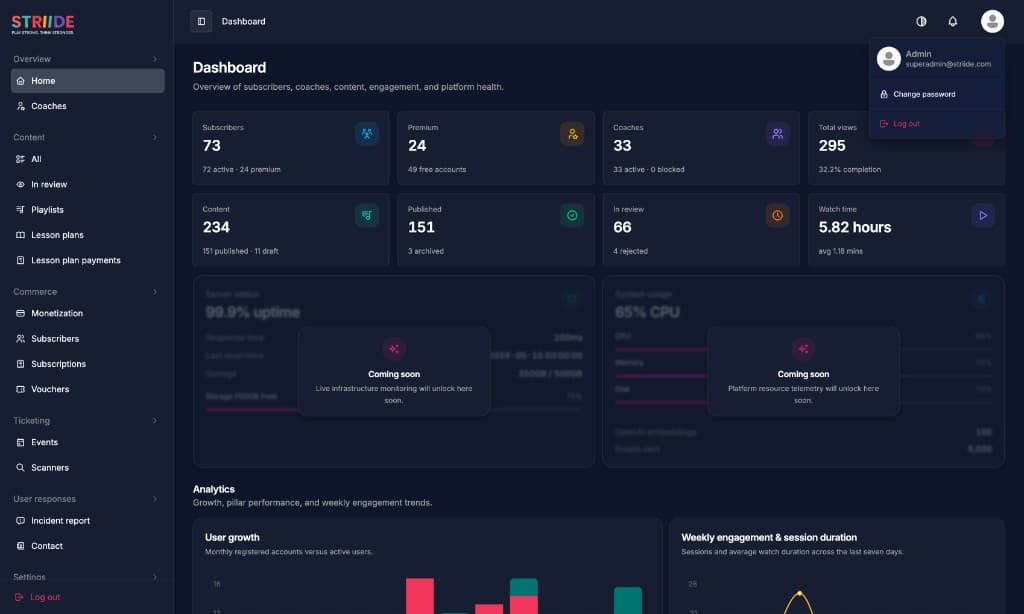Go to Coaches in the sidebar
This screenshot has height=614, width=1024.
[88, 106]
